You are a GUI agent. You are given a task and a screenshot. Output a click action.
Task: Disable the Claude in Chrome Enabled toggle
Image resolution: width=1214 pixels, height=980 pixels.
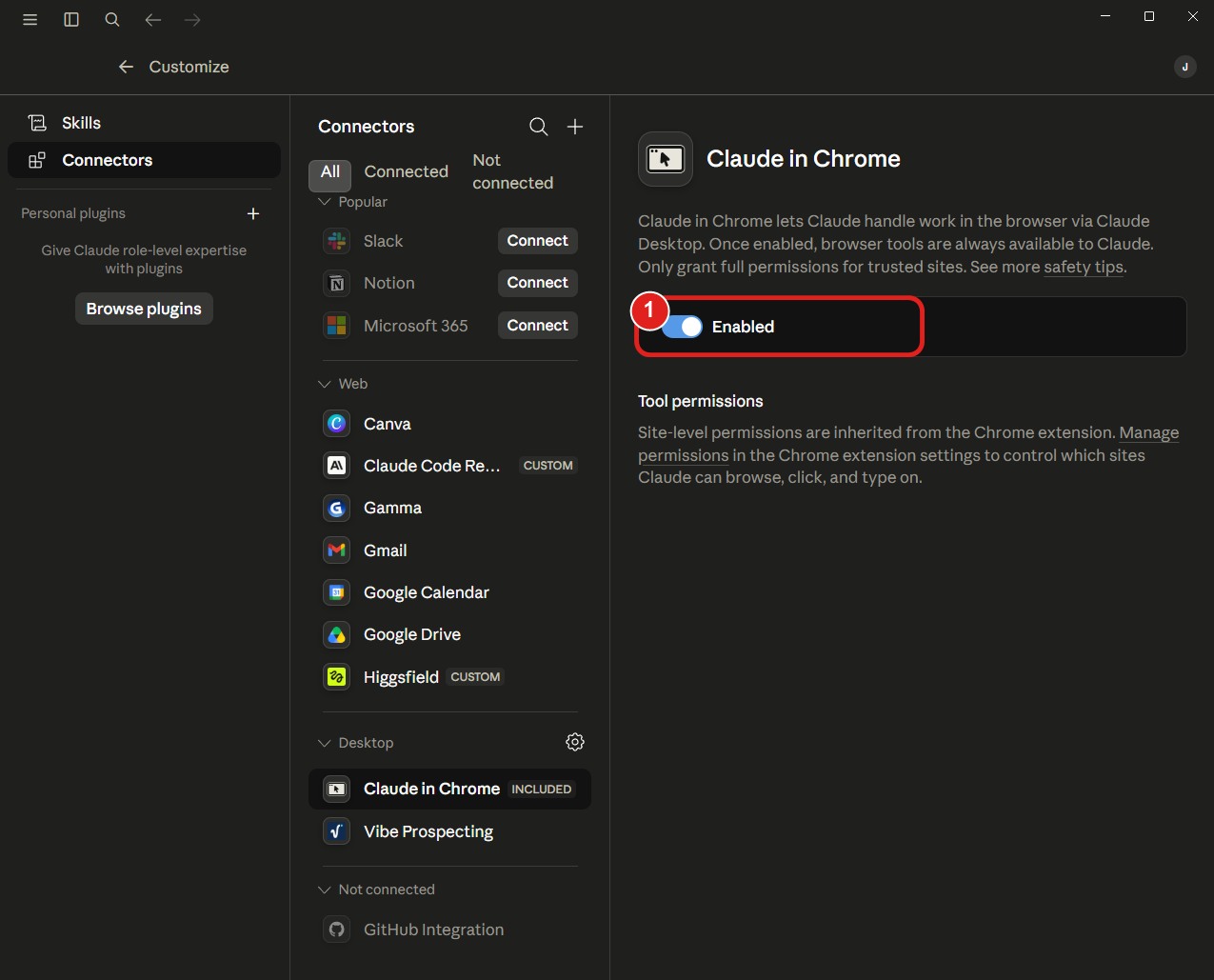click(x=683, y=327)
